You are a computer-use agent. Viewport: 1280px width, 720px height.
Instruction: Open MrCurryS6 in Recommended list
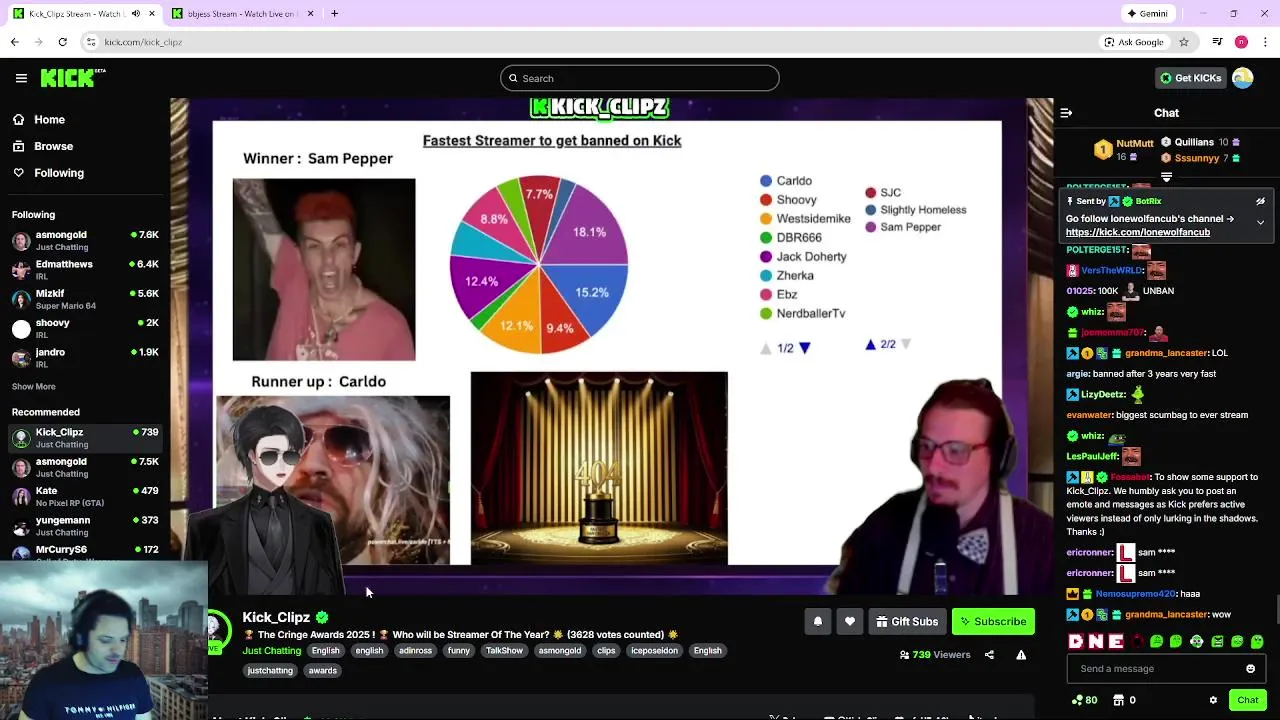85,551
